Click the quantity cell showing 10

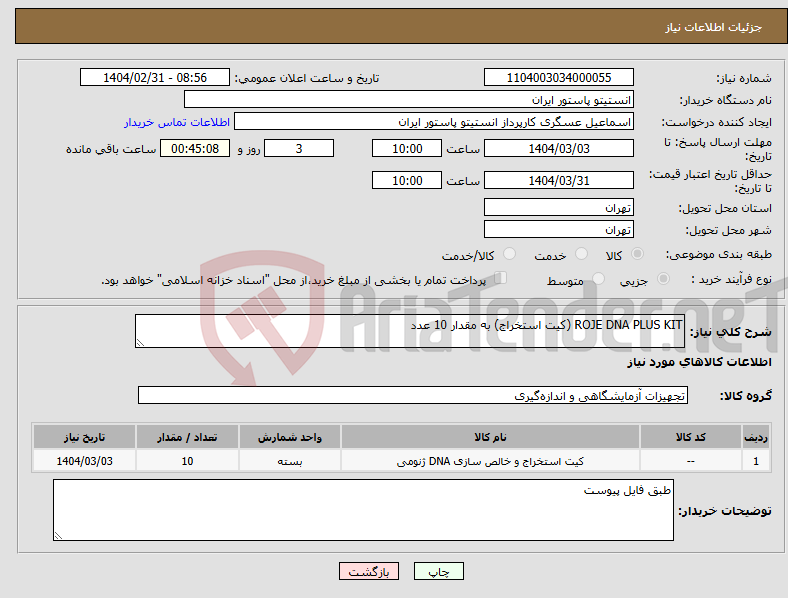pyautogui.click(x=187, y=461)
